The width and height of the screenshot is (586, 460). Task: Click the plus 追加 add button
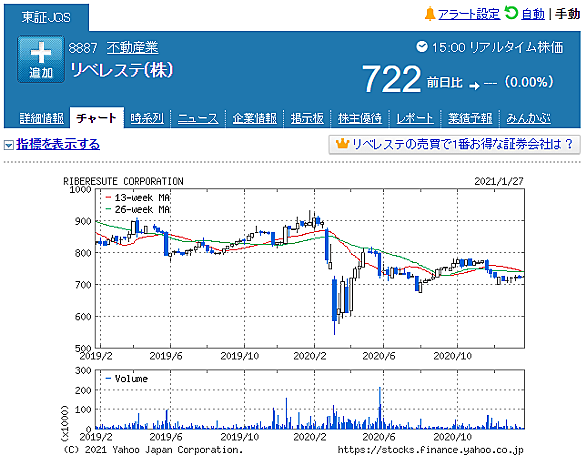point(41,59)
